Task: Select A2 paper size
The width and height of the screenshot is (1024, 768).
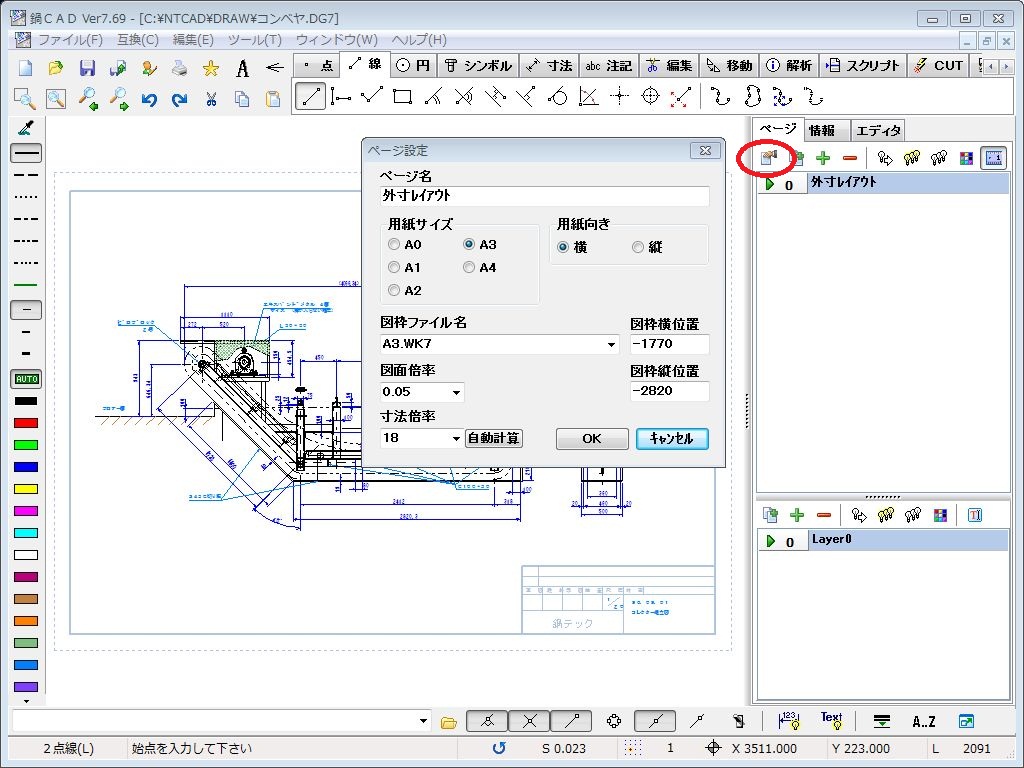Action: [x=394, y=291]
